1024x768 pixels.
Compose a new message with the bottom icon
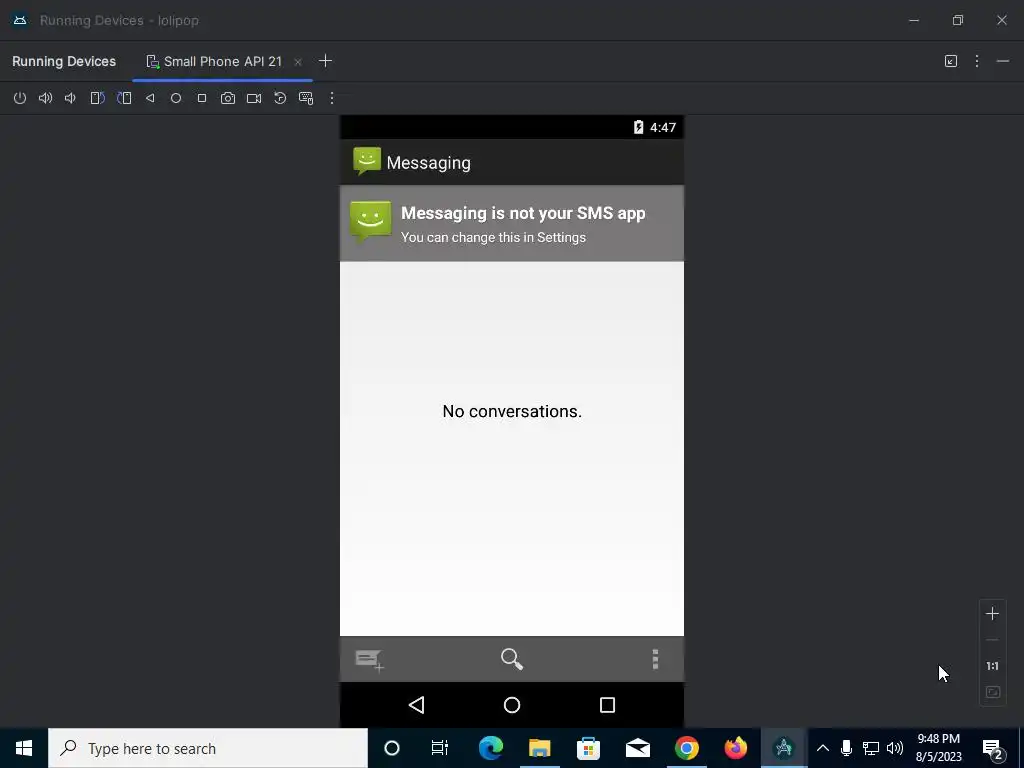tap(370, 659)
